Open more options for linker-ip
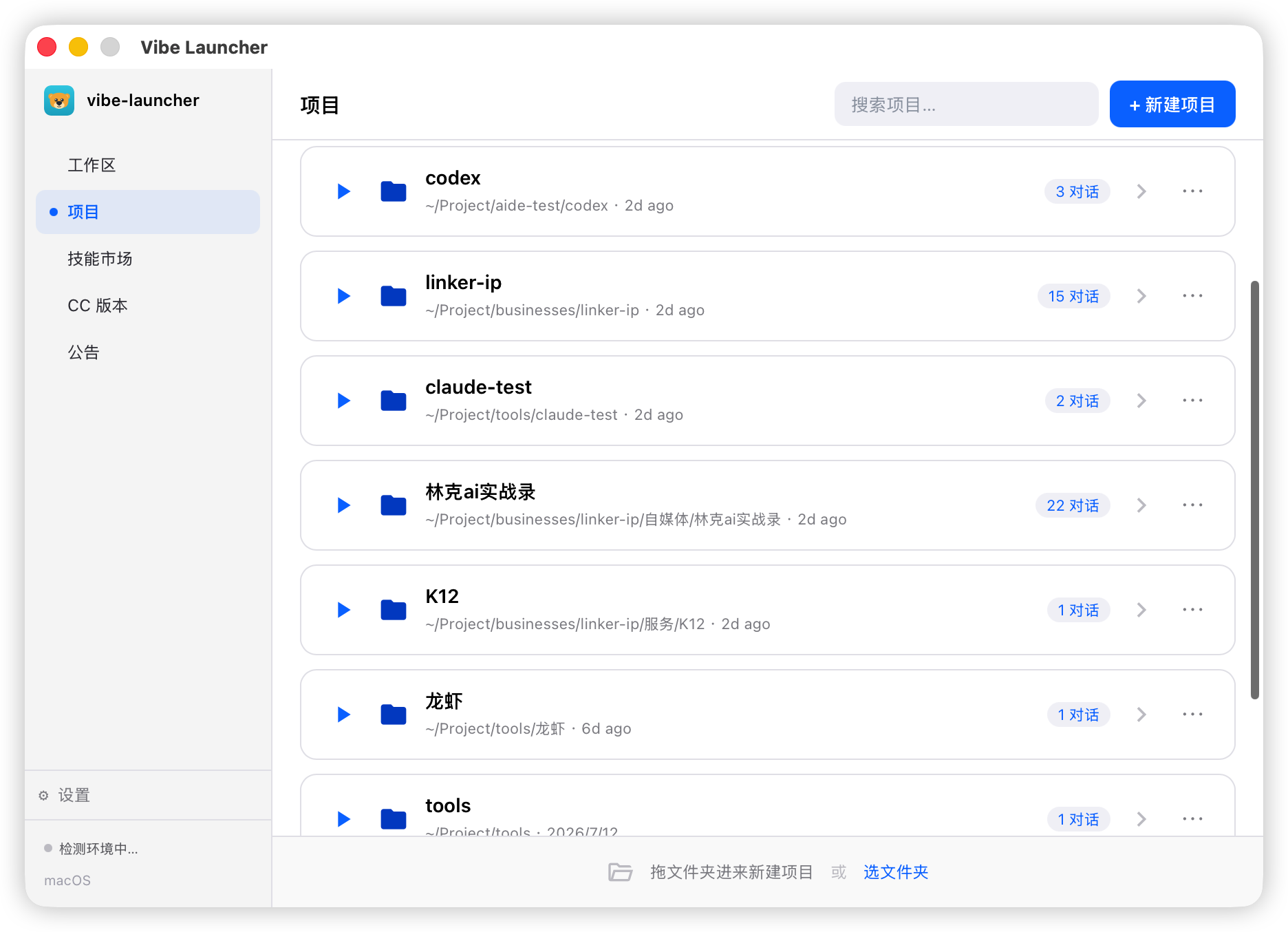This screenshot has height=932, width=1288. [x=1192, y=296]
